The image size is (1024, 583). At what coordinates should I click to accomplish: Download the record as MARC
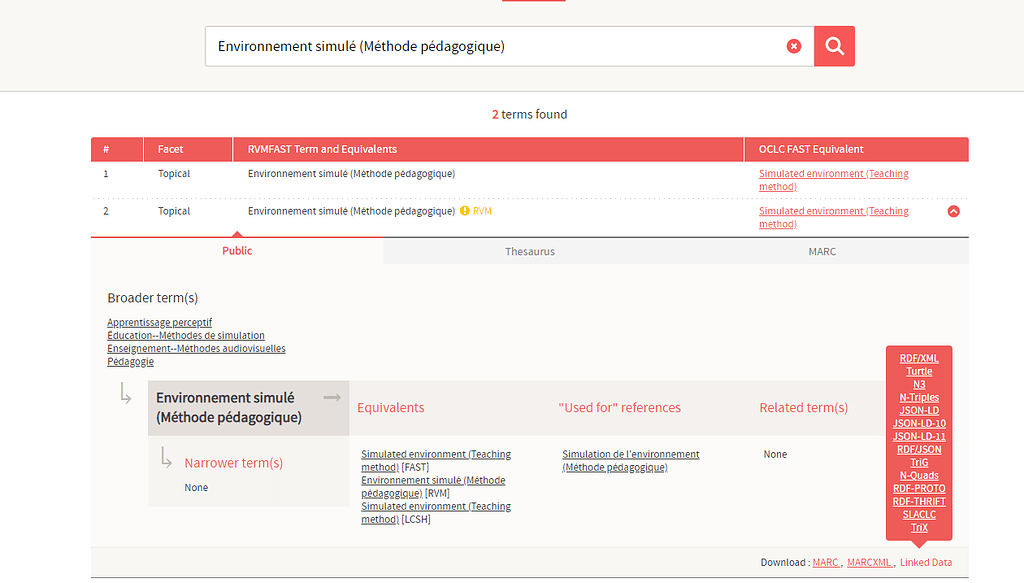(x=825, y=562)
